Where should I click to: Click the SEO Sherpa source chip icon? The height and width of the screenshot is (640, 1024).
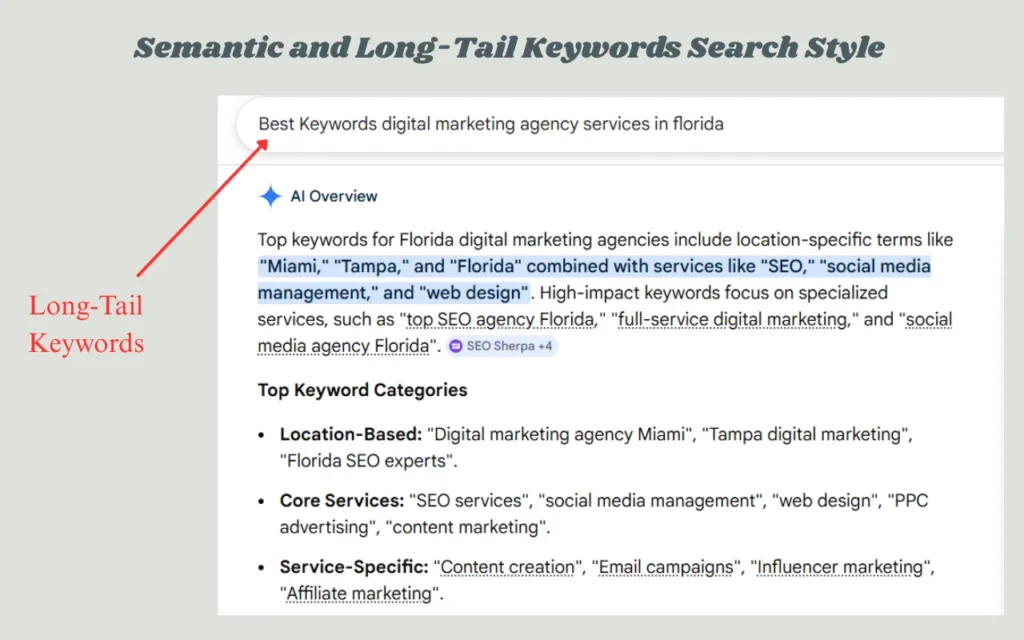point(456,346)
